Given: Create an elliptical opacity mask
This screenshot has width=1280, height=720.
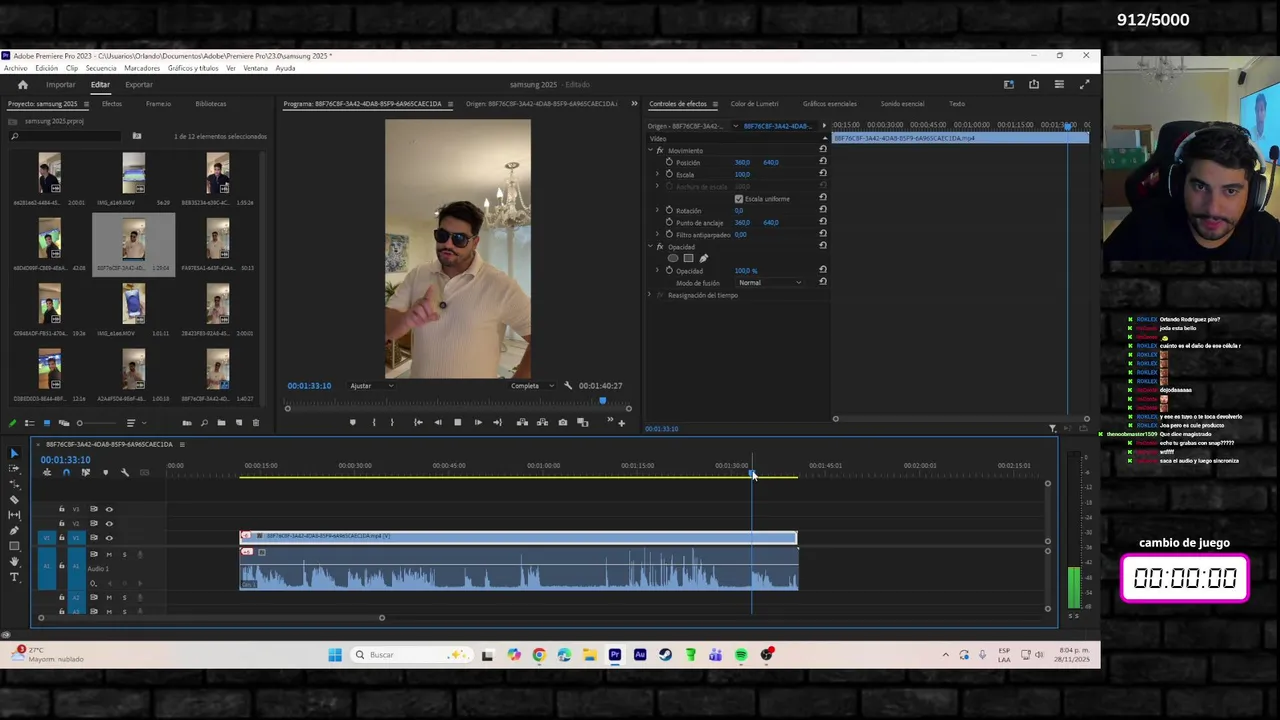Looking at the screenshot, I should [672, 258].
